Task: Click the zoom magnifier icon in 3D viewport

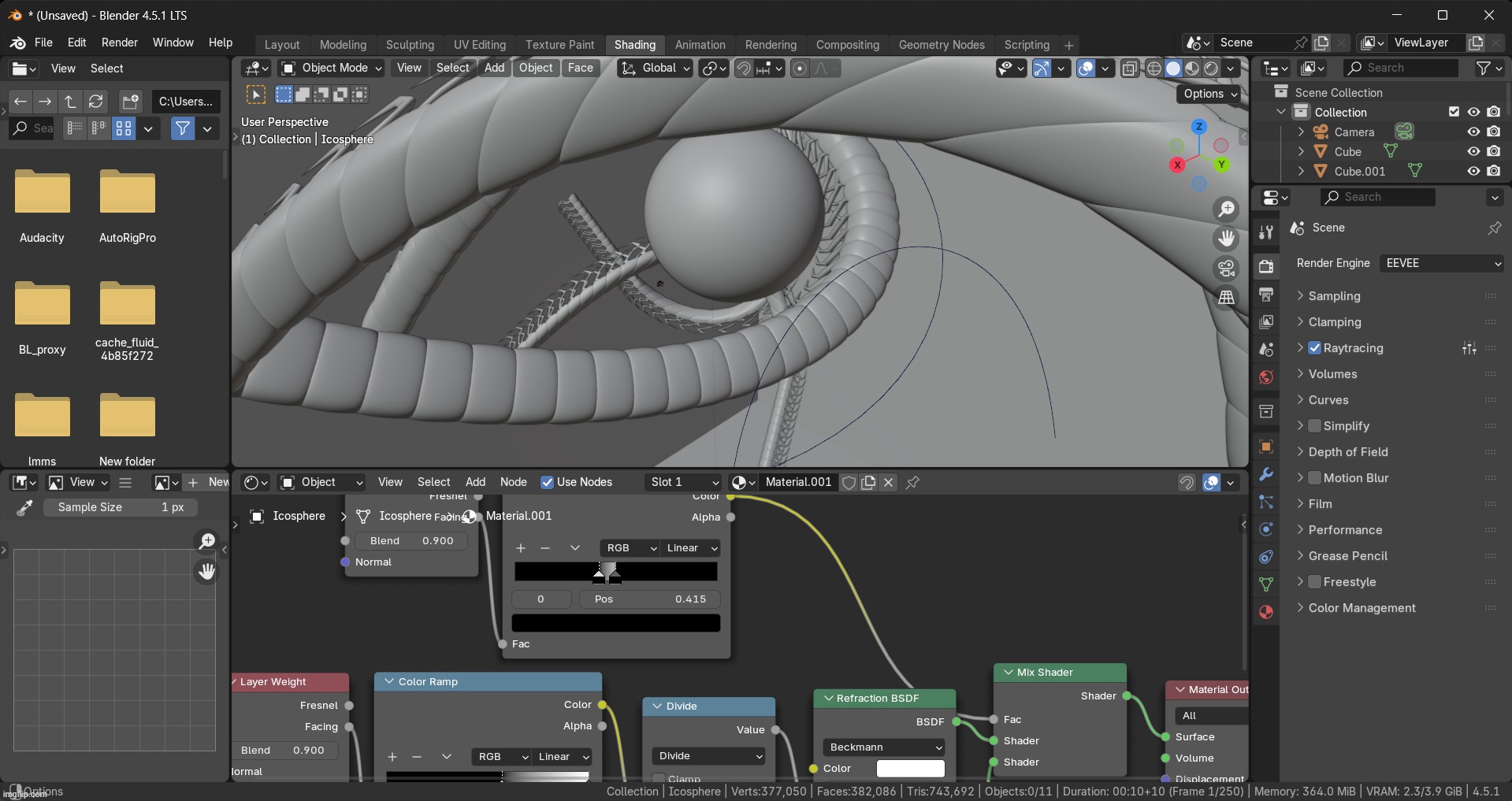Action: (1227, 210)
